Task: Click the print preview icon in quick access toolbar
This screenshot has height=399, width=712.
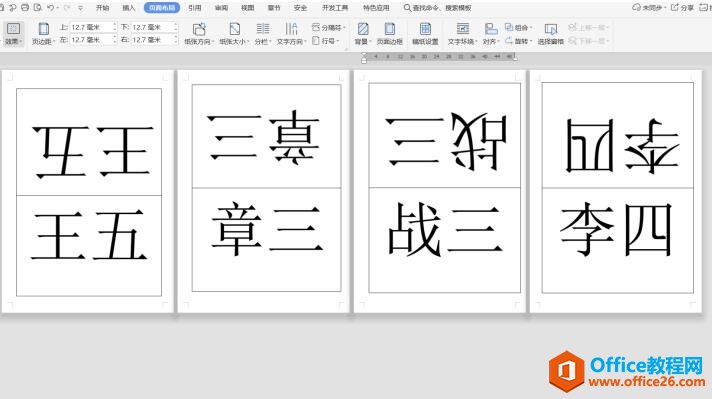Action: click(x=38, y=8)
